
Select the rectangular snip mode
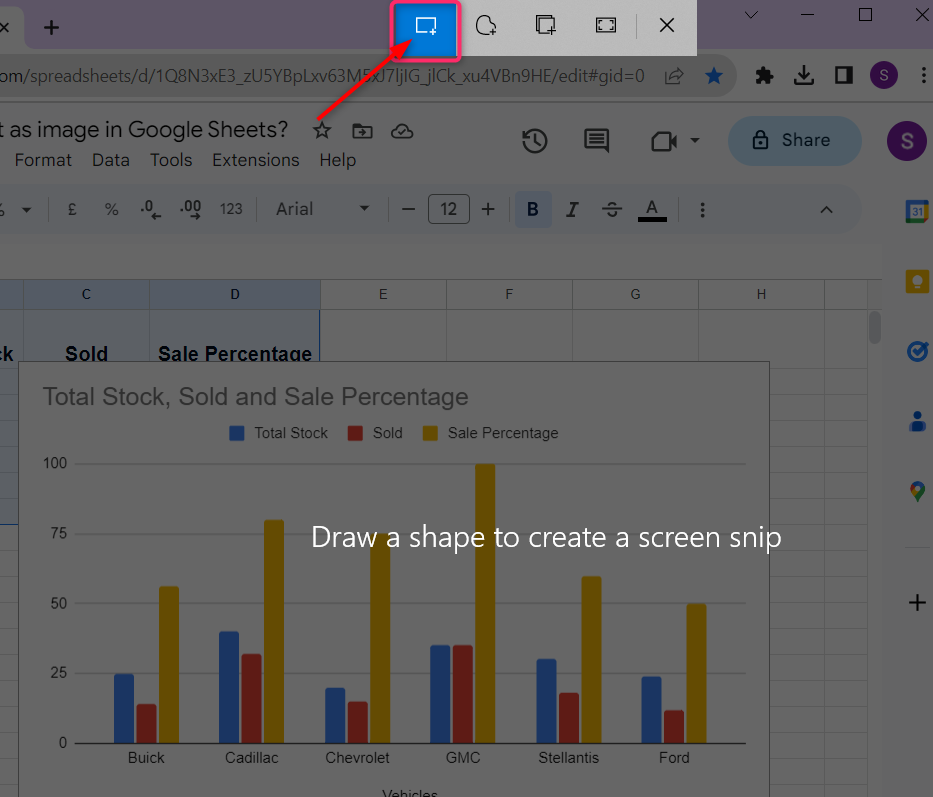point(425,27)
